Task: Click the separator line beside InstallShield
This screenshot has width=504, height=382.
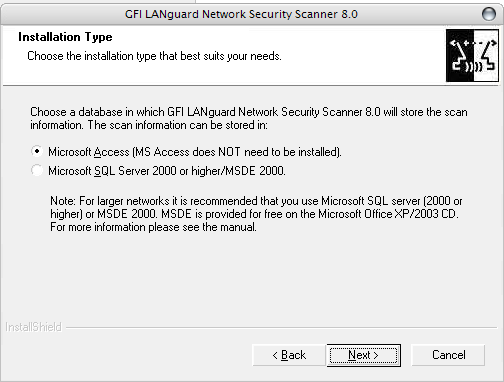Action: [281, 328]
